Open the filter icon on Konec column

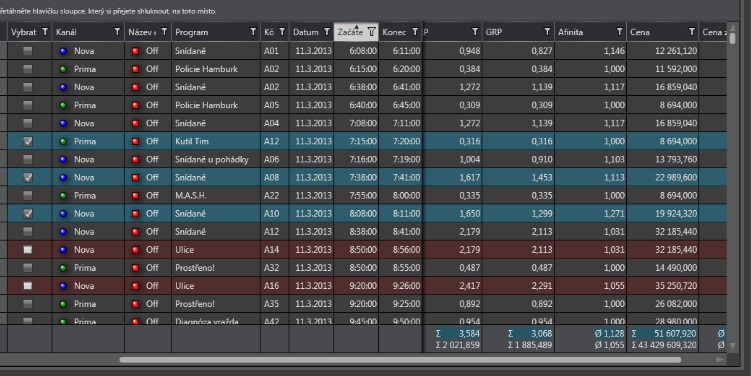[415, 32]
